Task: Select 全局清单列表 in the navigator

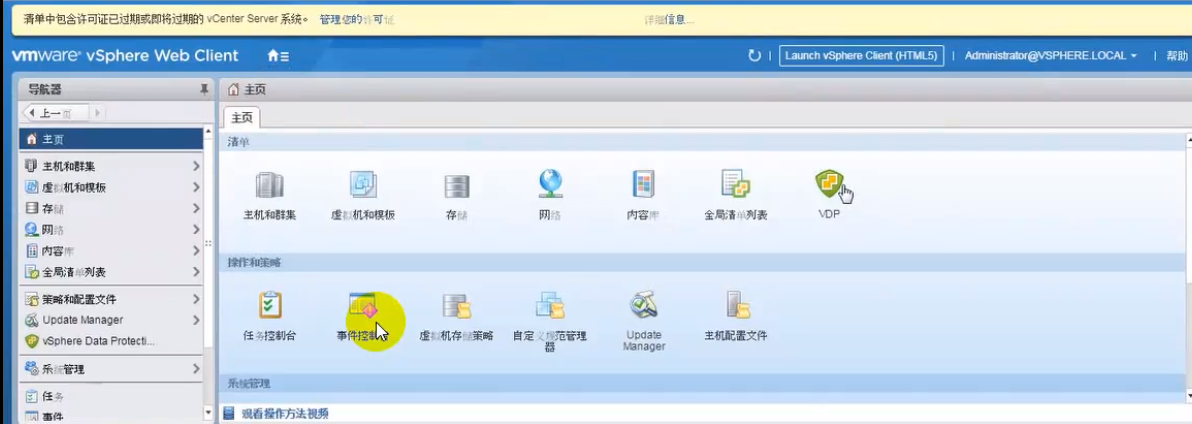Action: pyautogui.click(x=111, y=272)
